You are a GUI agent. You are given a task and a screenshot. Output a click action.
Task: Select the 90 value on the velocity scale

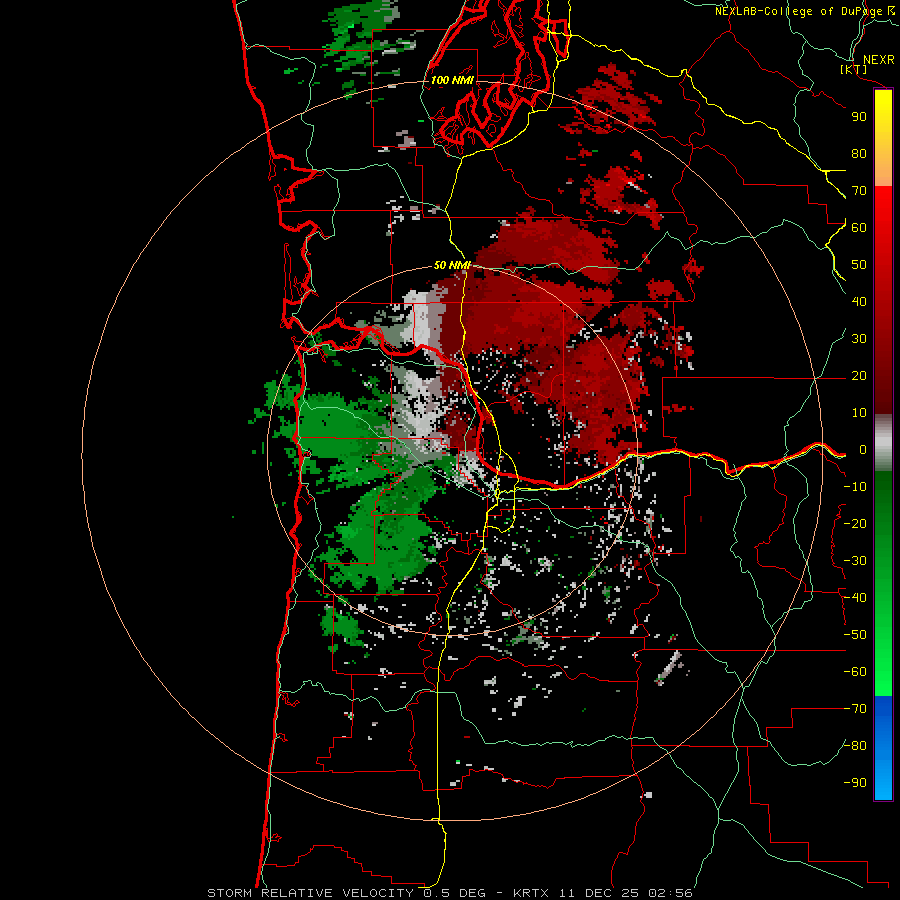(859, 117)
